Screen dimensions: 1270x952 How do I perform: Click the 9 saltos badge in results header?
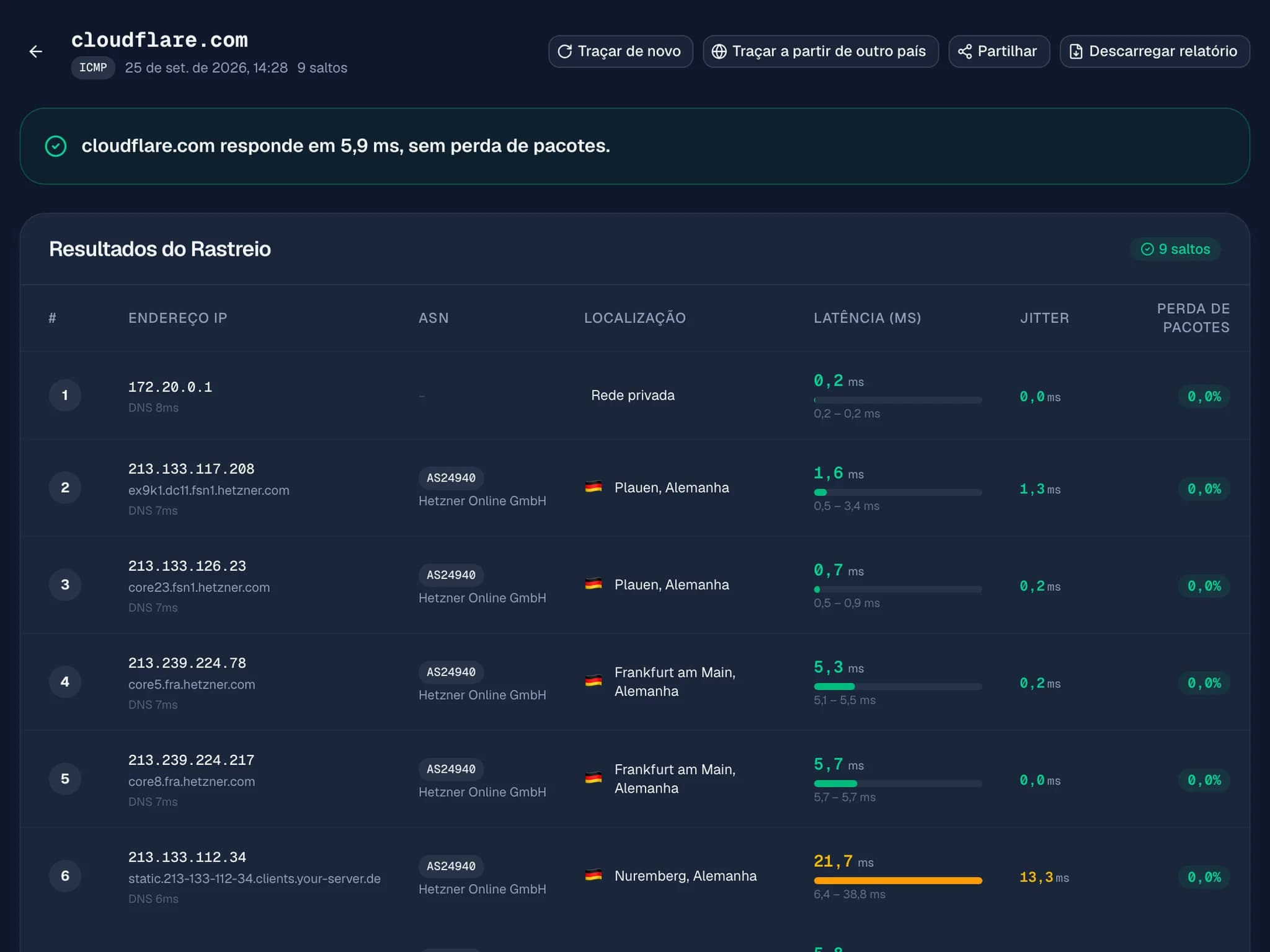(1175, 249)
